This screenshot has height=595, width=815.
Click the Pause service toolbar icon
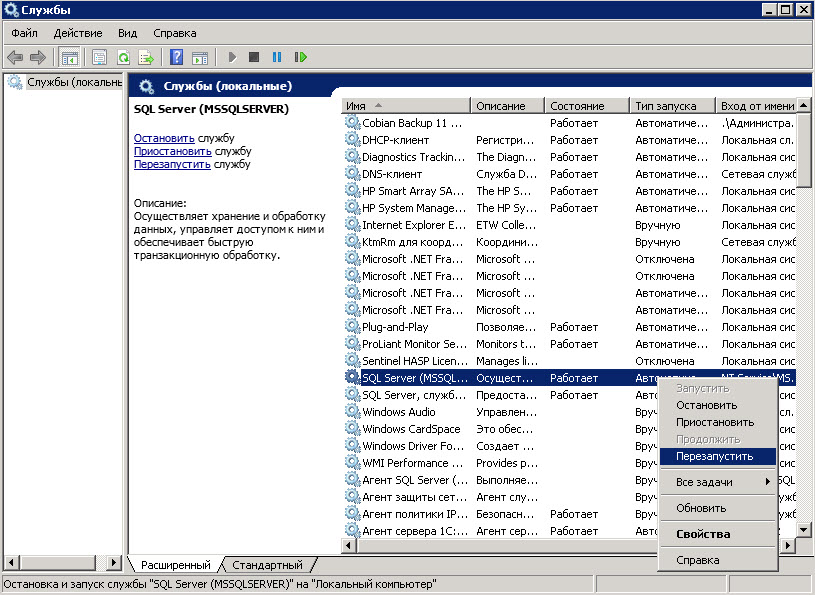[277, 57]
